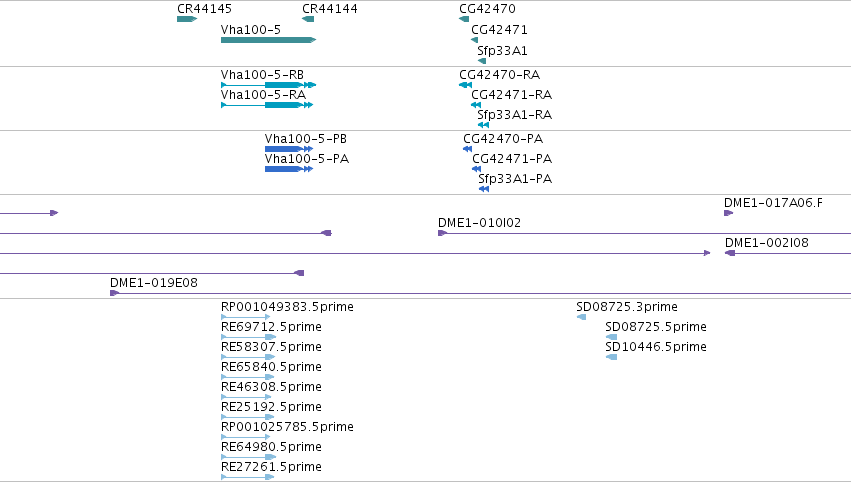The width and height of the screenshot is (851, 482).
Task: Click the RE64980.5prime EST label
Action: click(271, 447)
